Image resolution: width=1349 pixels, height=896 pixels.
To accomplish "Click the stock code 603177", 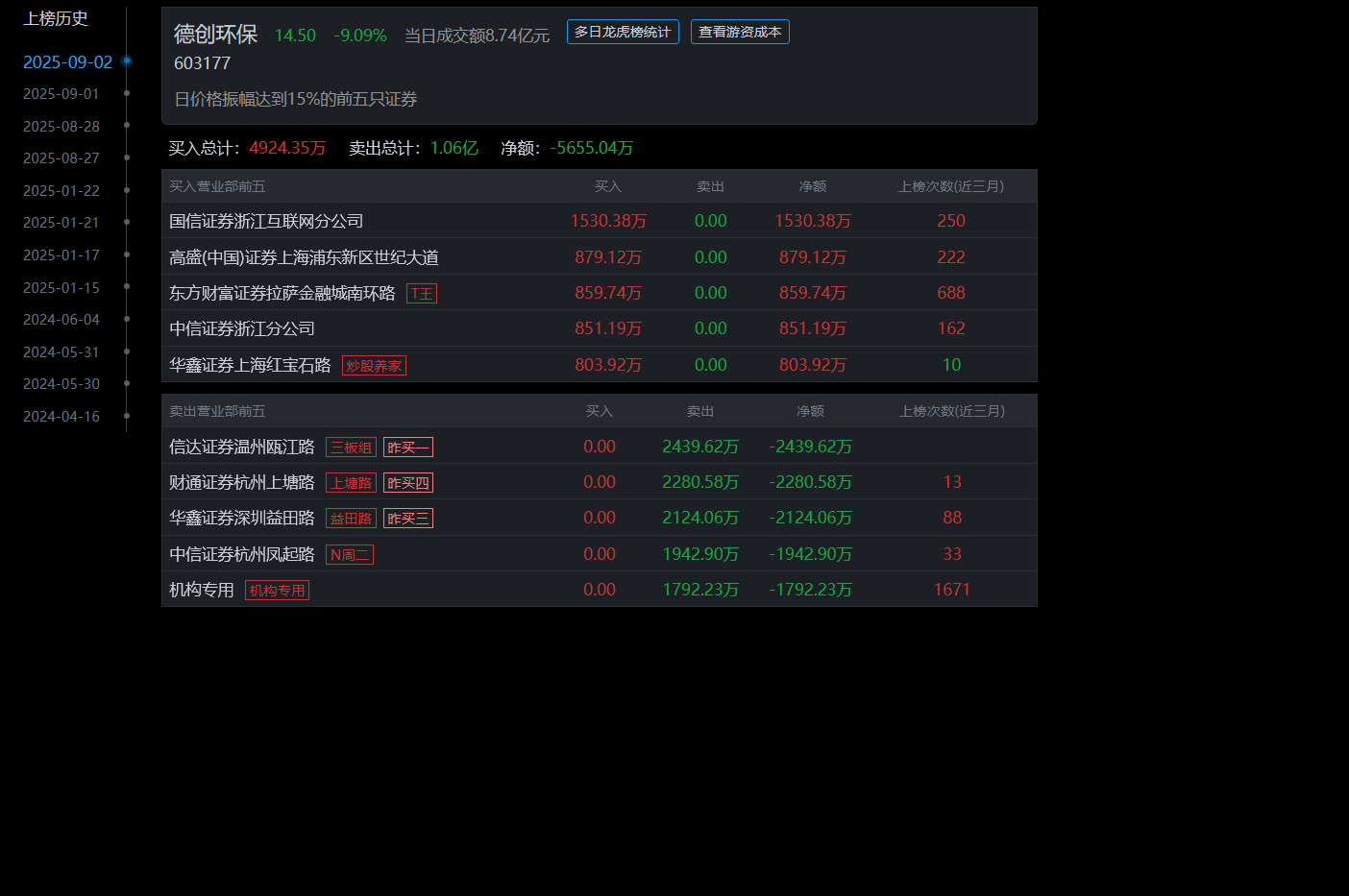I will 203,63.
